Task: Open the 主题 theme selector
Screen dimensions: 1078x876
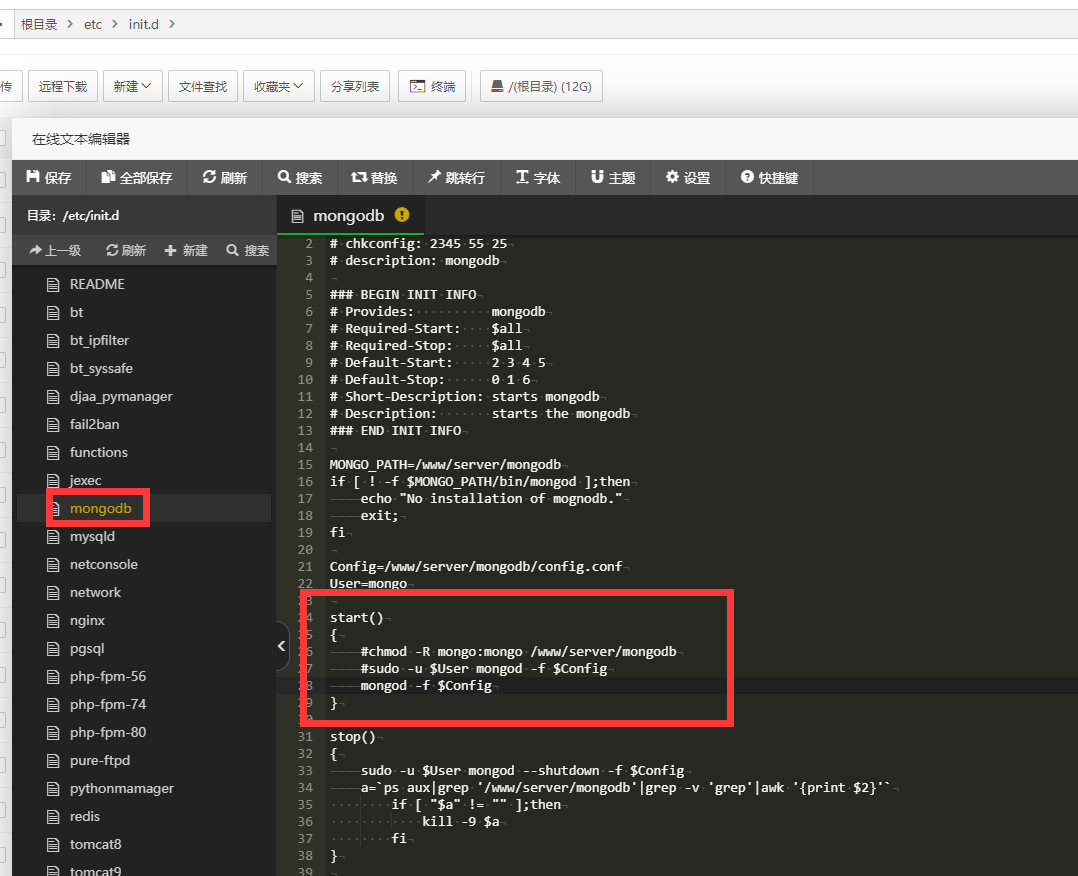Action: click(613, 178)
